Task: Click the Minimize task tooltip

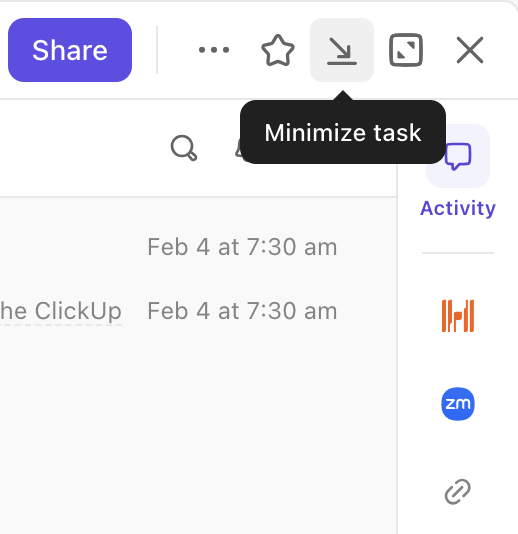Action: pos(343,132)
